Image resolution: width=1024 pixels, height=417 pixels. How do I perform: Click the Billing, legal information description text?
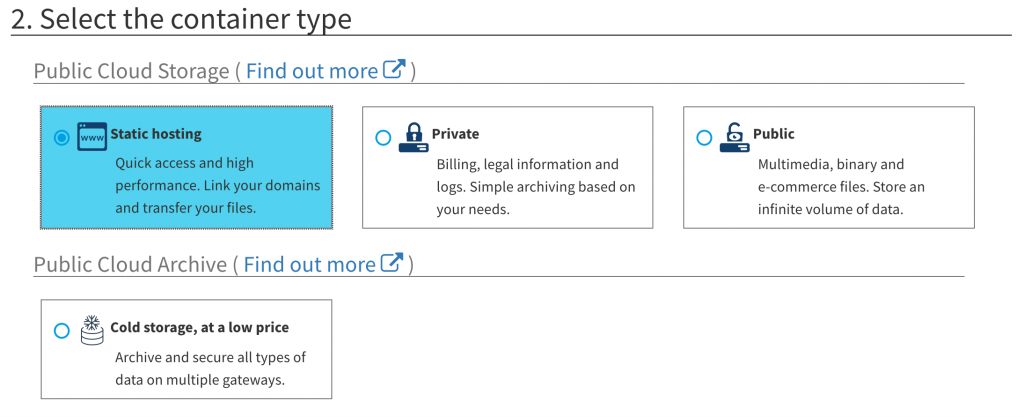tap(536, 187)
